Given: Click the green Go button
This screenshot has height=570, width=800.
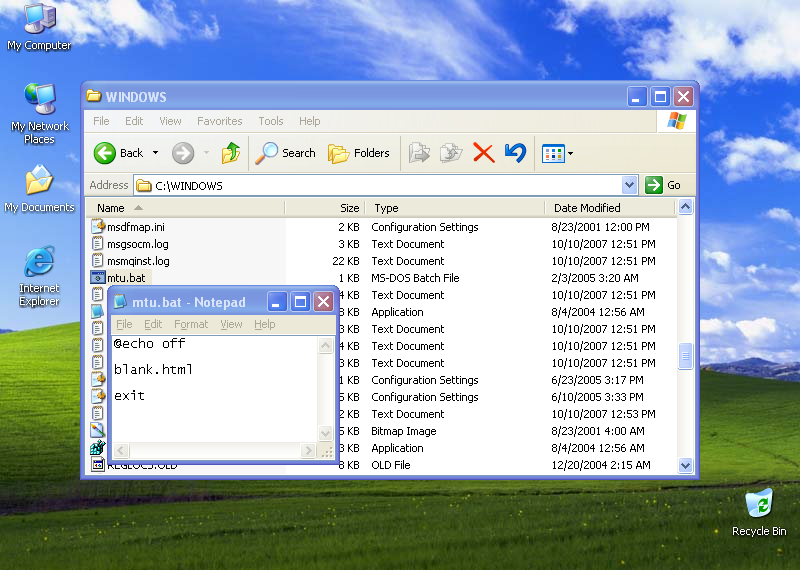Looking at the screenshot, I should coord(663,185).
